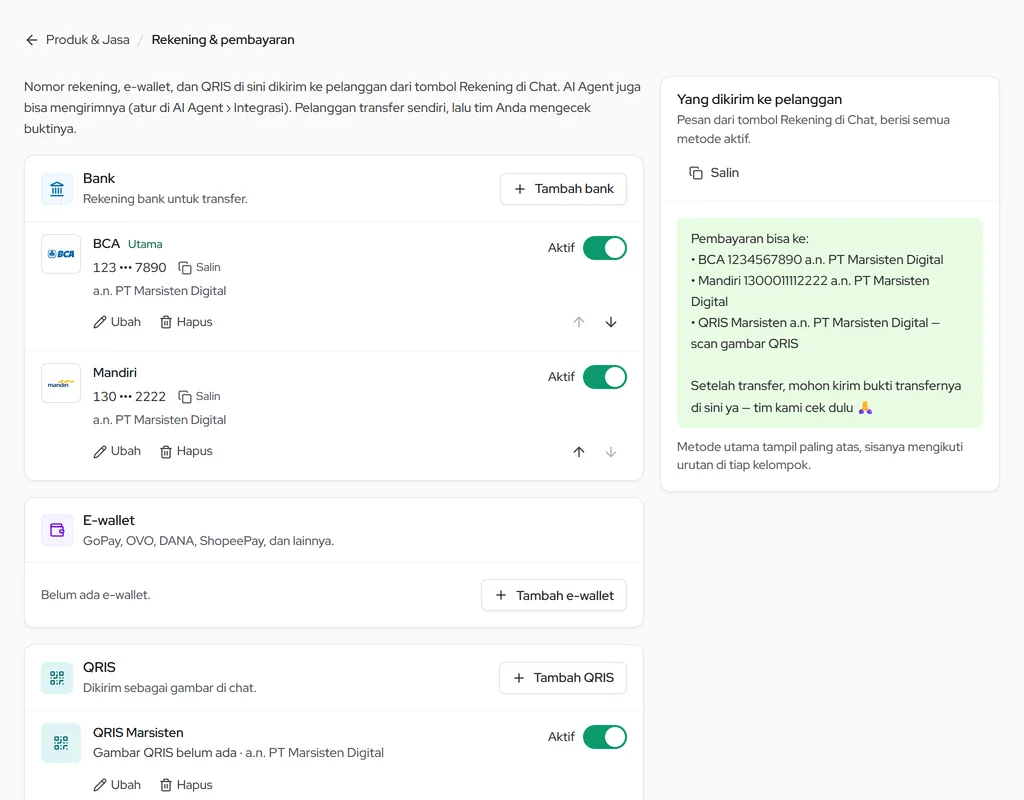Click the green payment message preview
Viewport: 1024px width, 800px height.
pyautogui.click(x=829, y=323)
